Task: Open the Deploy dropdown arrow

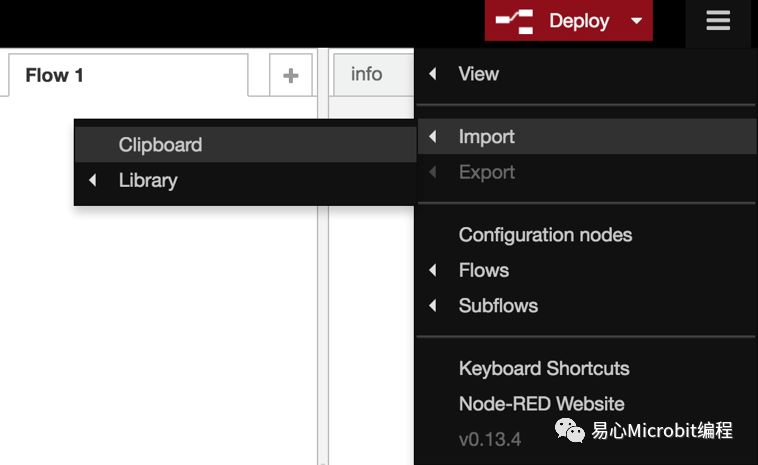Action: (x=637, y=21)
